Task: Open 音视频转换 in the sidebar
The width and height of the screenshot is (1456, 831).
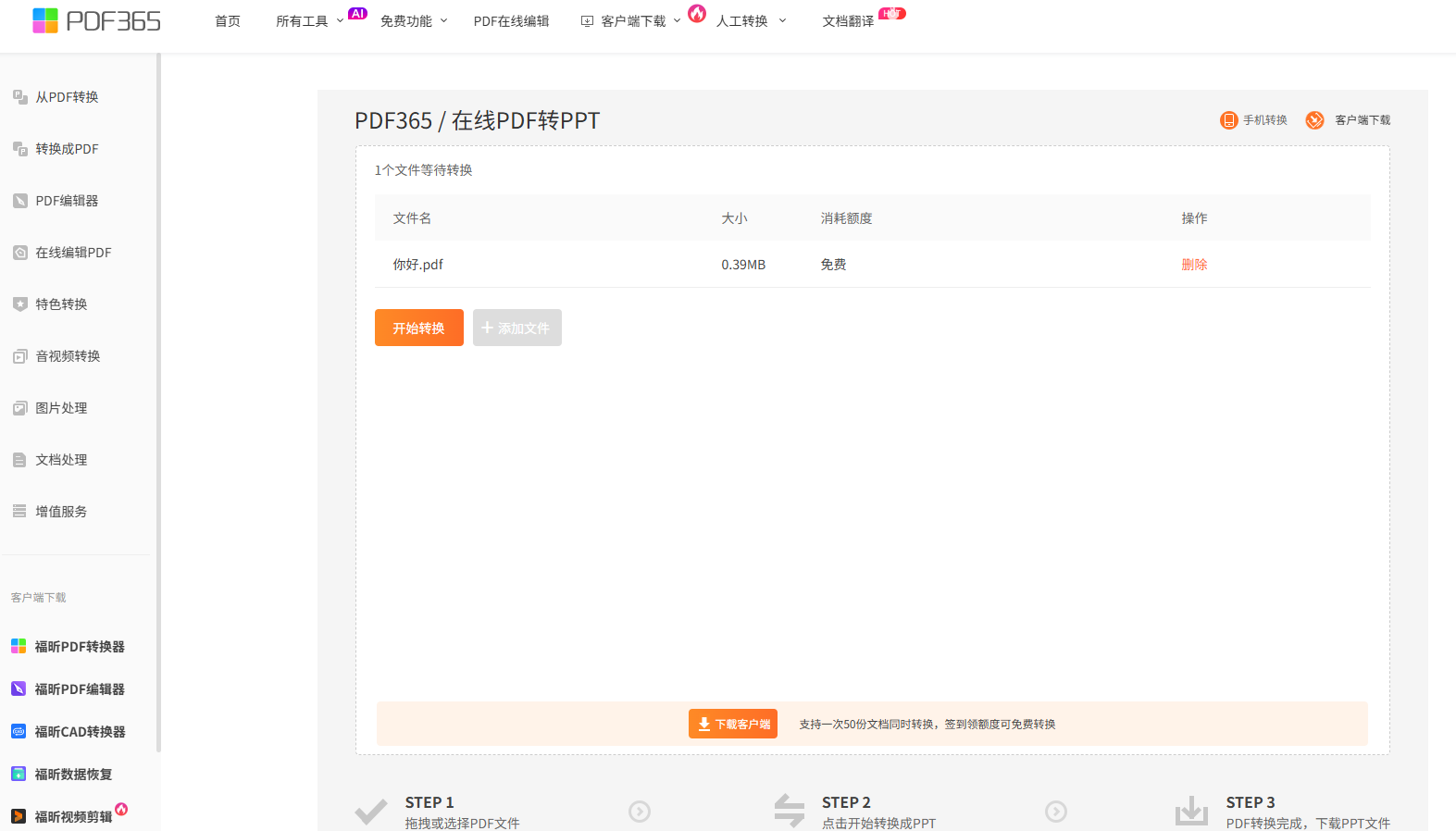Action: [68, 355]
